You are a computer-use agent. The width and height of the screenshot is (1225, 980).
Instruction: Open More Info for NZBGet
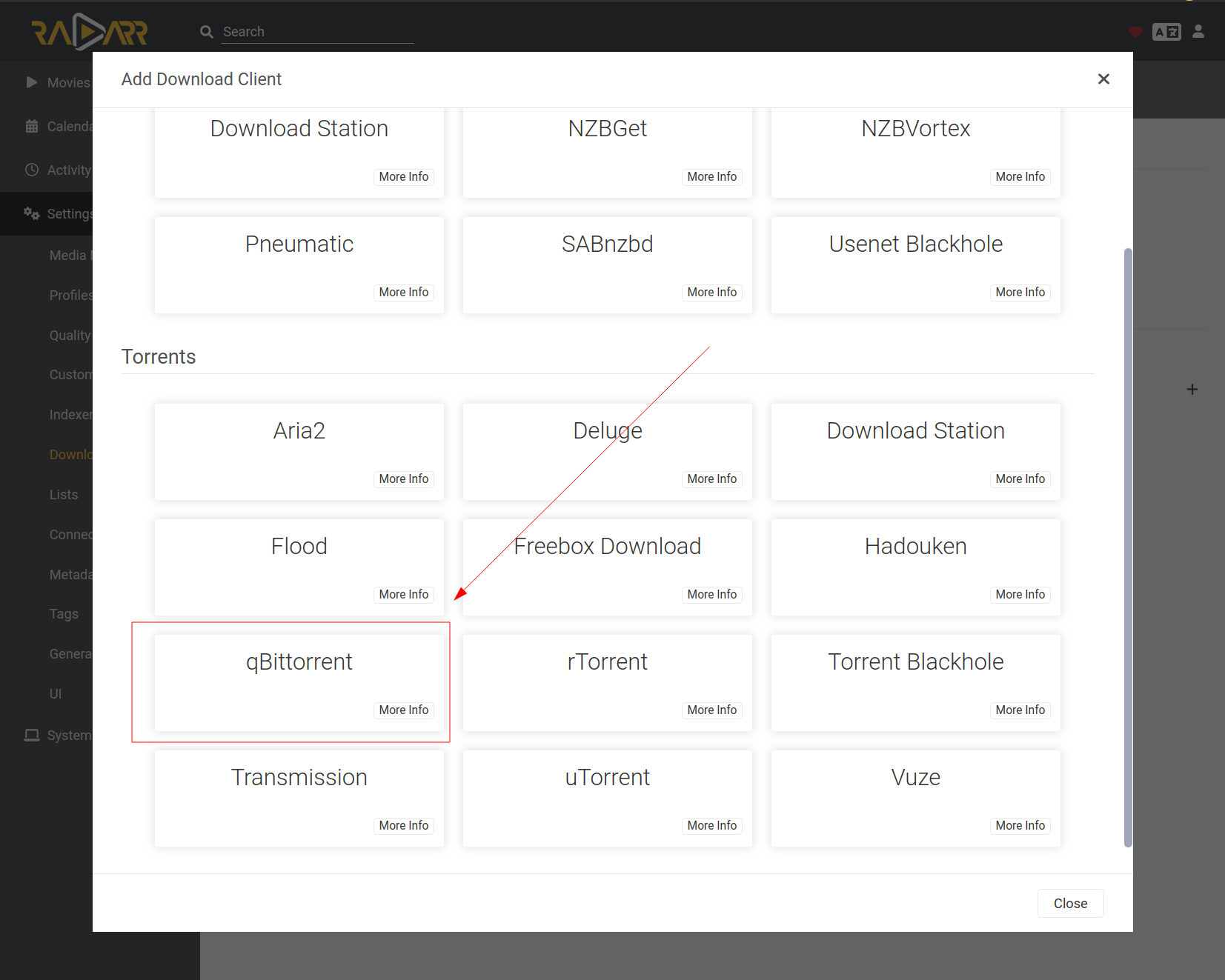click(712, 176)
